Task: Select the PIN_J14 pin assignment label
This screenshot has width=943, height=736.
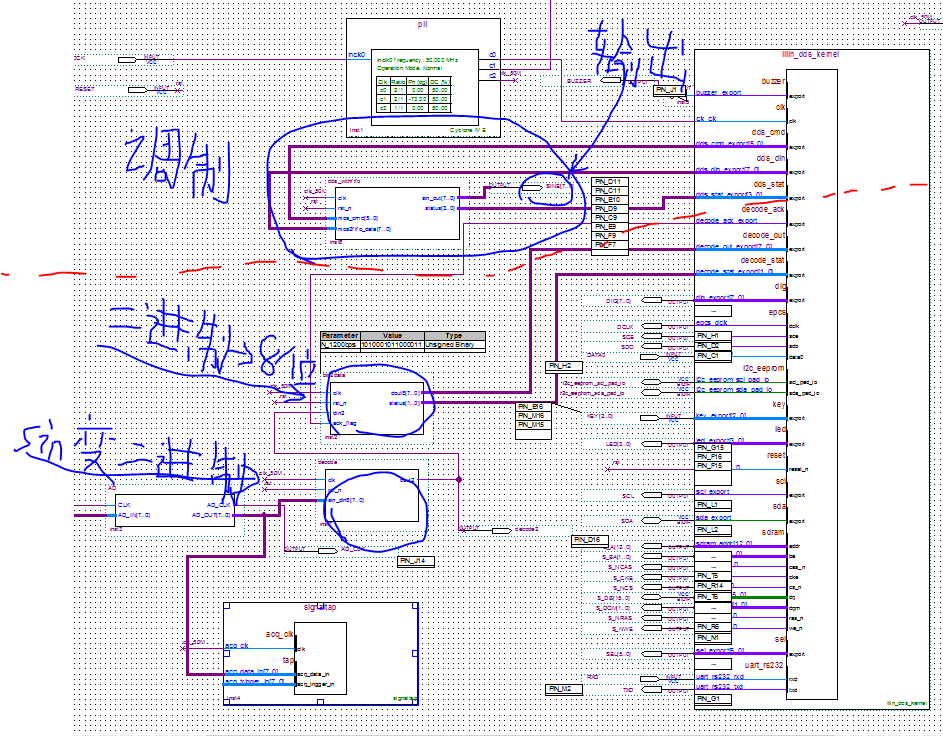Action: click(416, 561)
